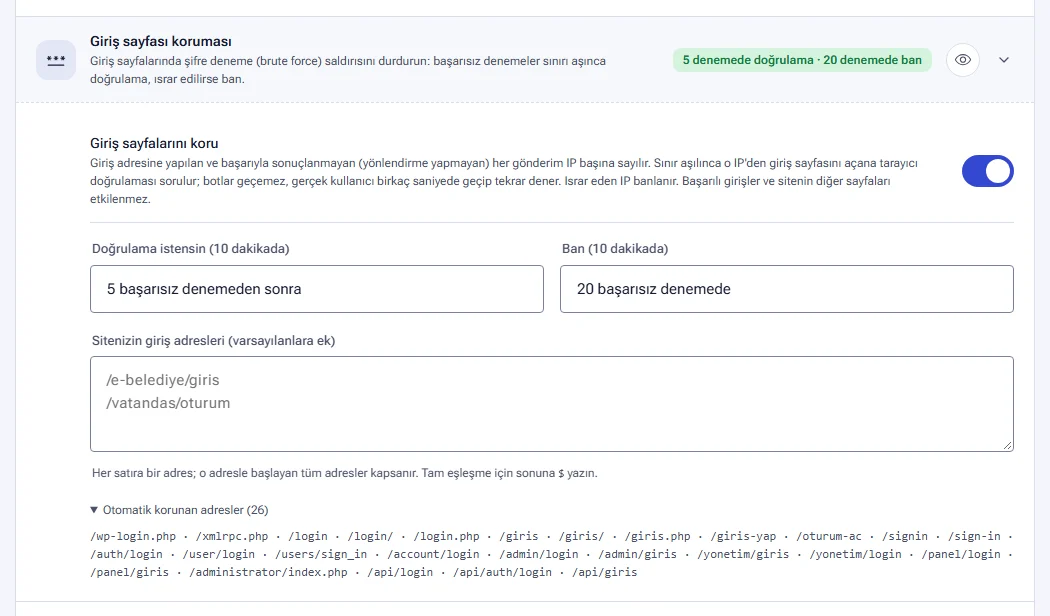The width and height of the screenshot is (1050, 616).
Task: Collapse the Giriş sayfası koruması section chevron
Action: point(1004,60)
